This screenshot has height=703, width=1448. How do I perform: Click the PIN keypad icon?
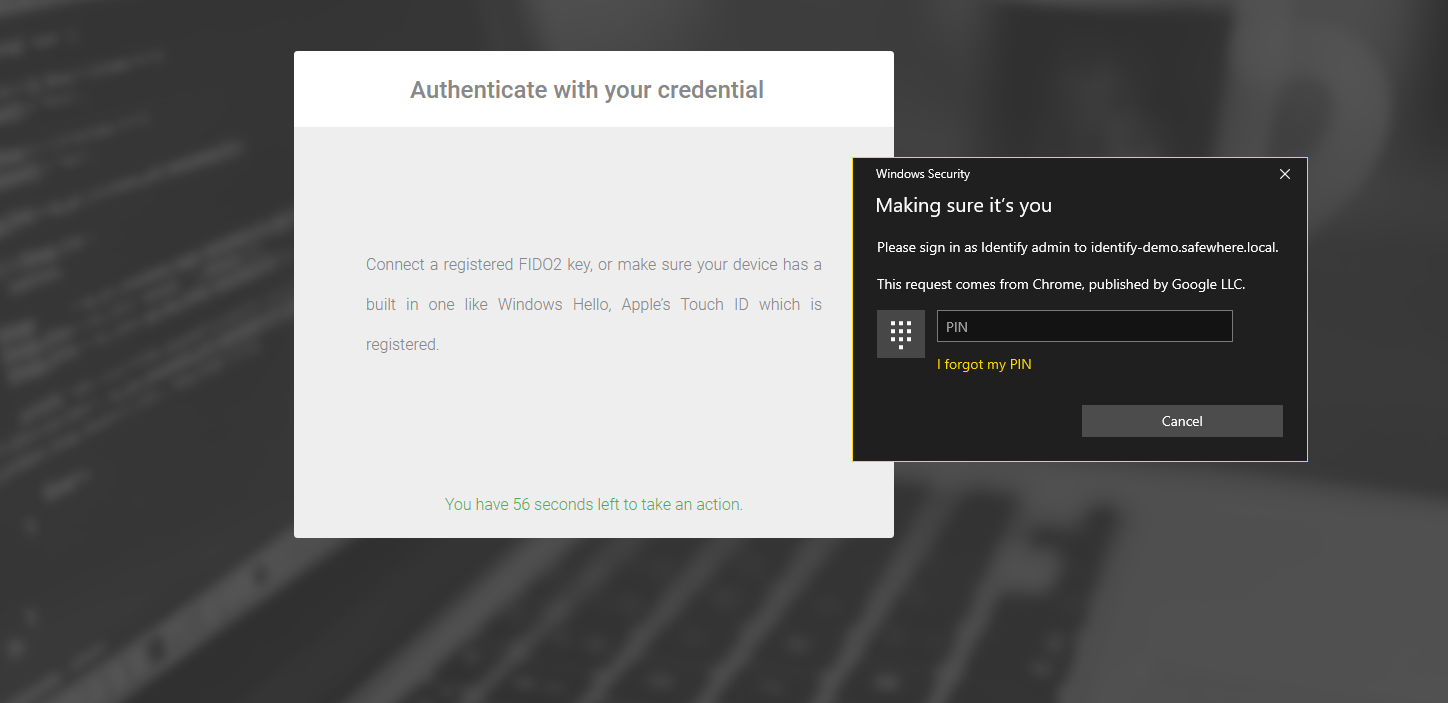coord(900,333)
